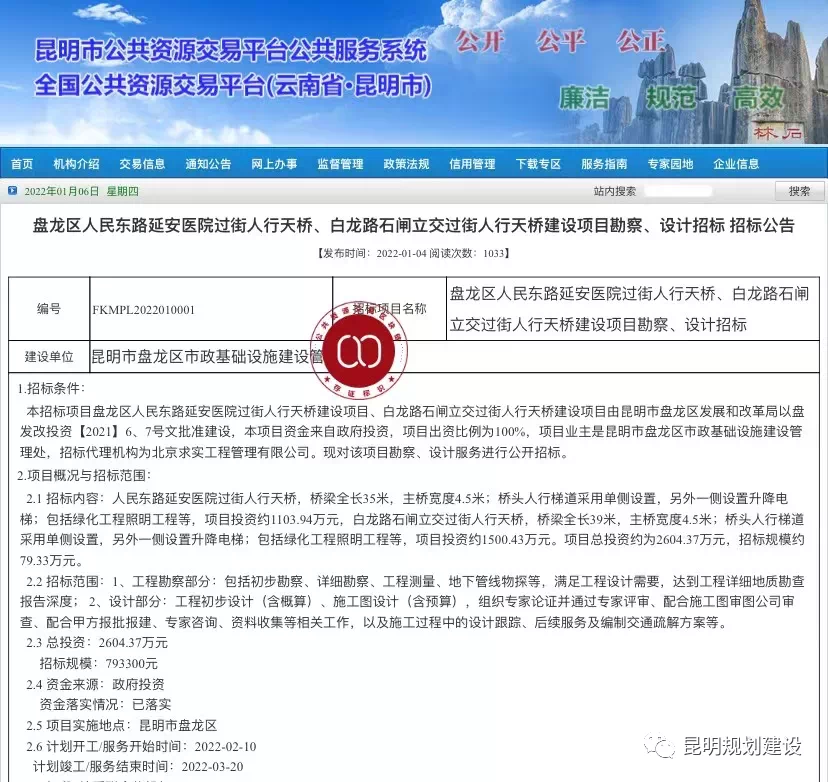
Task: Open the 首页 menu item
Action: click(x=22, y=164)
